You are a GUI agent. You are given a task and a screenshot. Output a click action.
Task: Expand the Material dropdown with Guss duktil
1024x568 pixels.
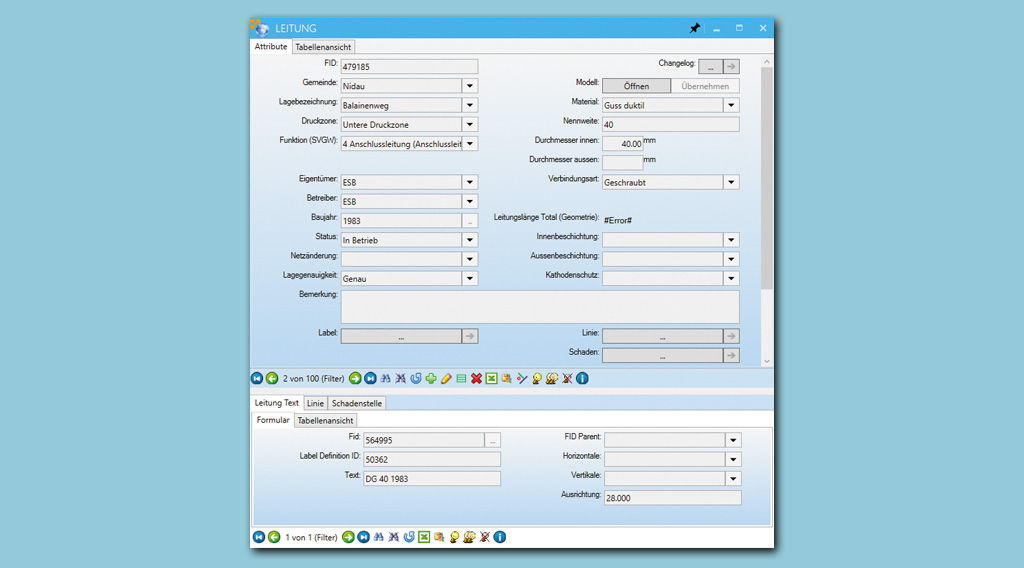tap(731, 105)
